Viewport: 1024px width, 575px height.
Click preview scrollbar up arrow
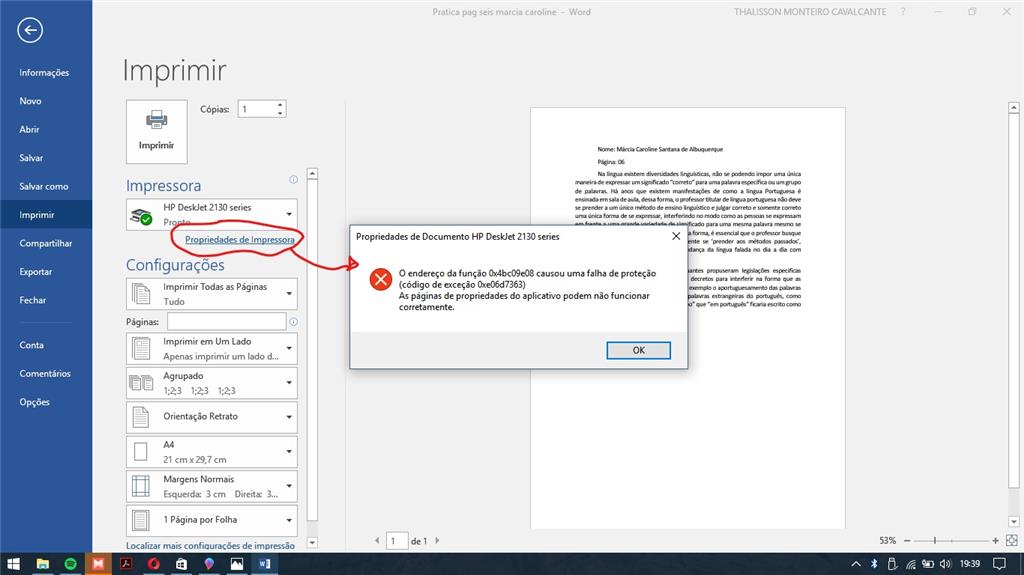tap(1014, 107)
